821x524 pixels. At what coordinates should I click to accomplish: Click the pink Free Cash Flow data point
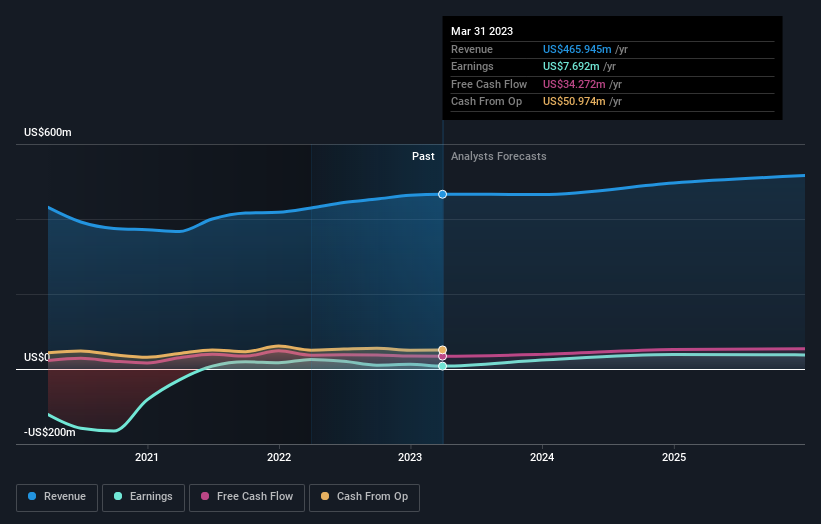pyautogui.click(x=442, y=356)
